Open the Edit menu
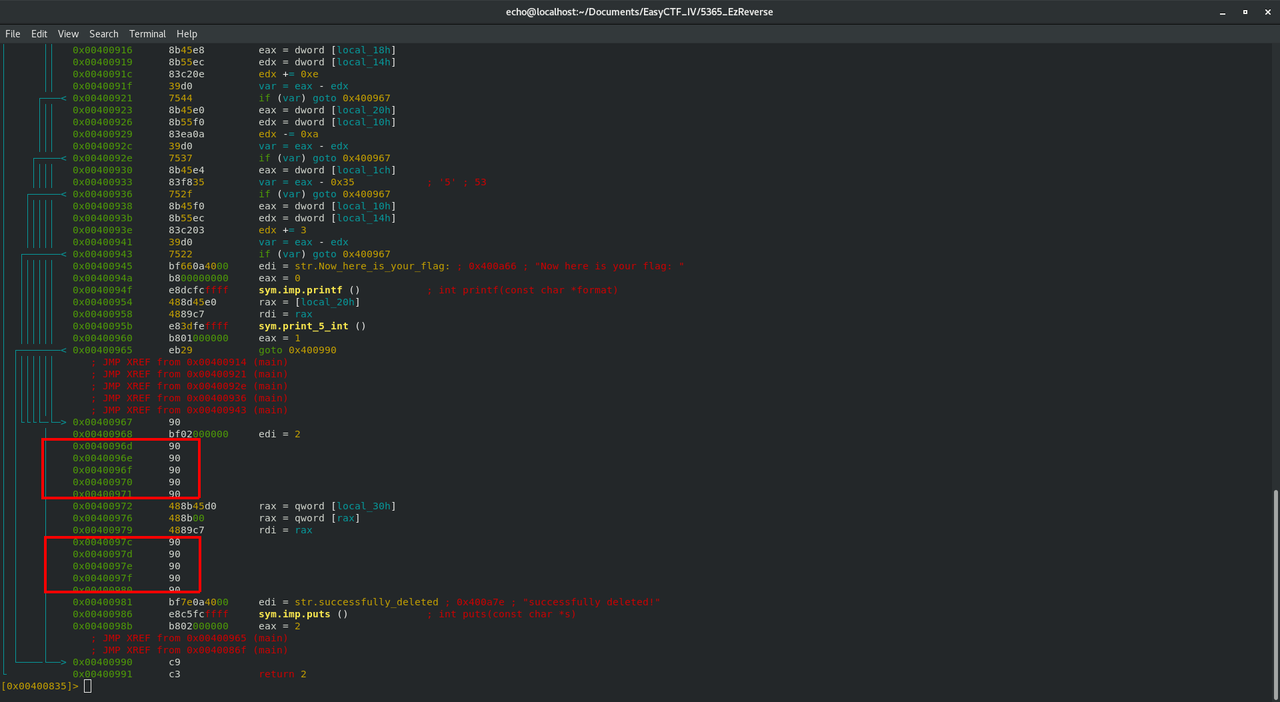The image size is (1280, 702). (39, 34)
